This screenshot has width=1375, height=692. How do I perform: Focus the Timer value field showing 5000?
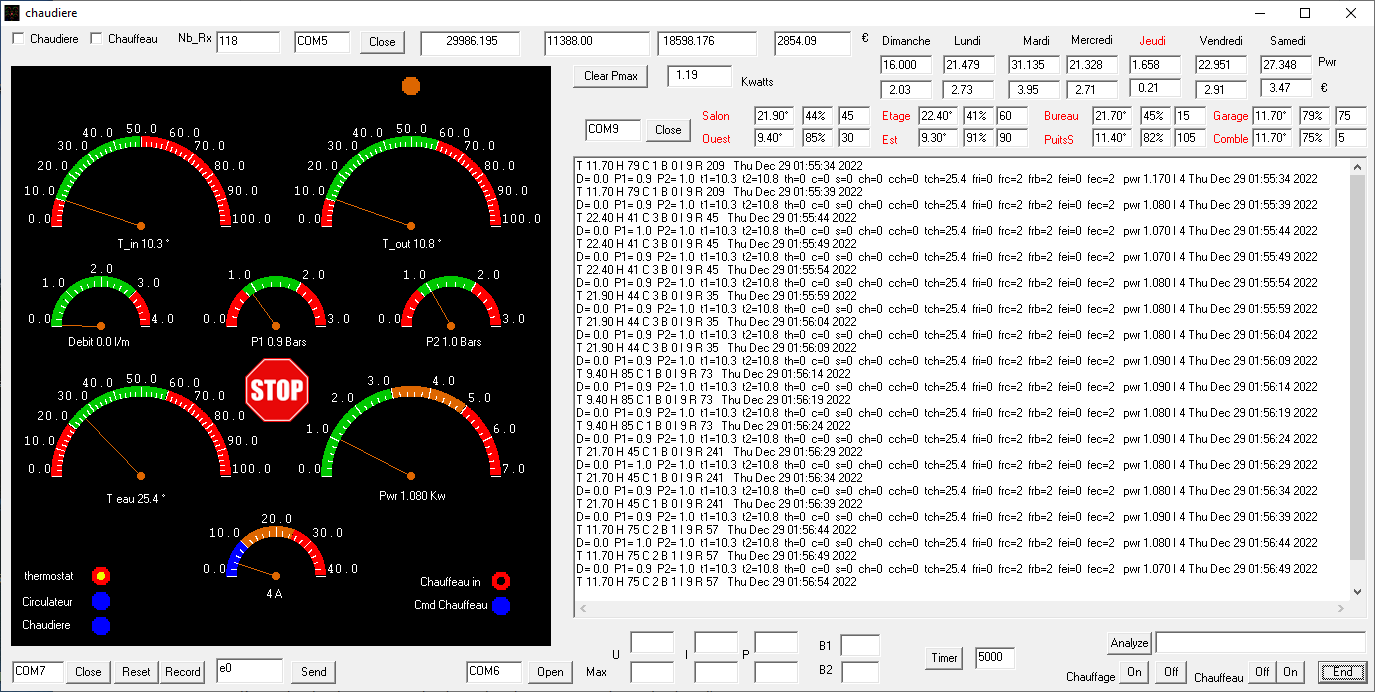tap(994, 658)
